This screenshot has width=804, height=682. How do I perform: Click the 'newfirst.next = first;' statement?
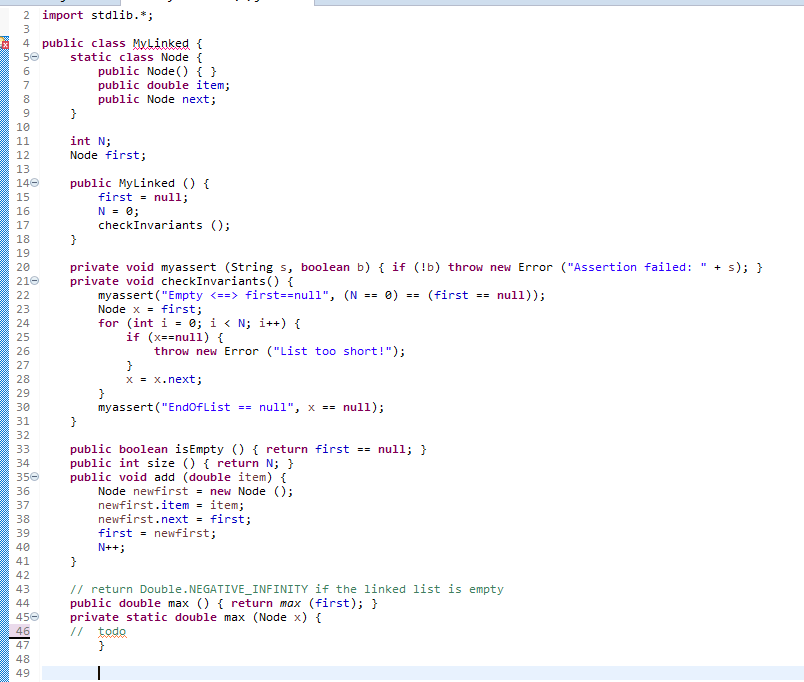point(174,519)
